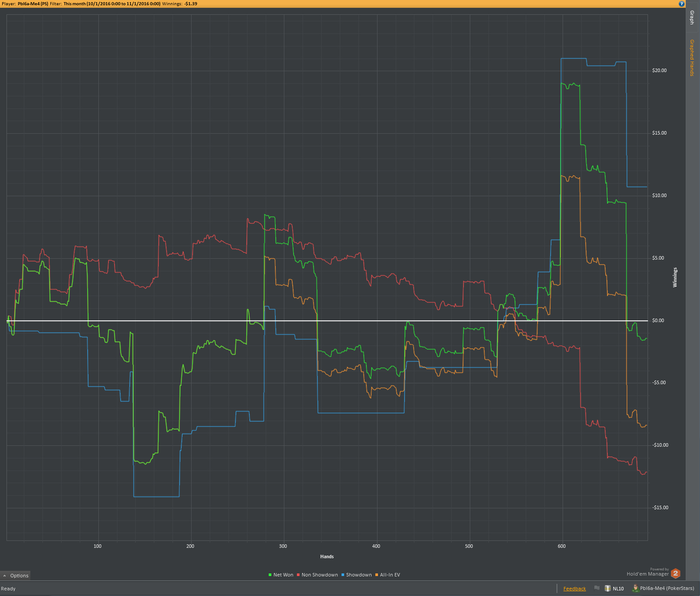Expand the Options panel
The height and width of the screenshot is (596, 700).
click(x=16, y=575)
